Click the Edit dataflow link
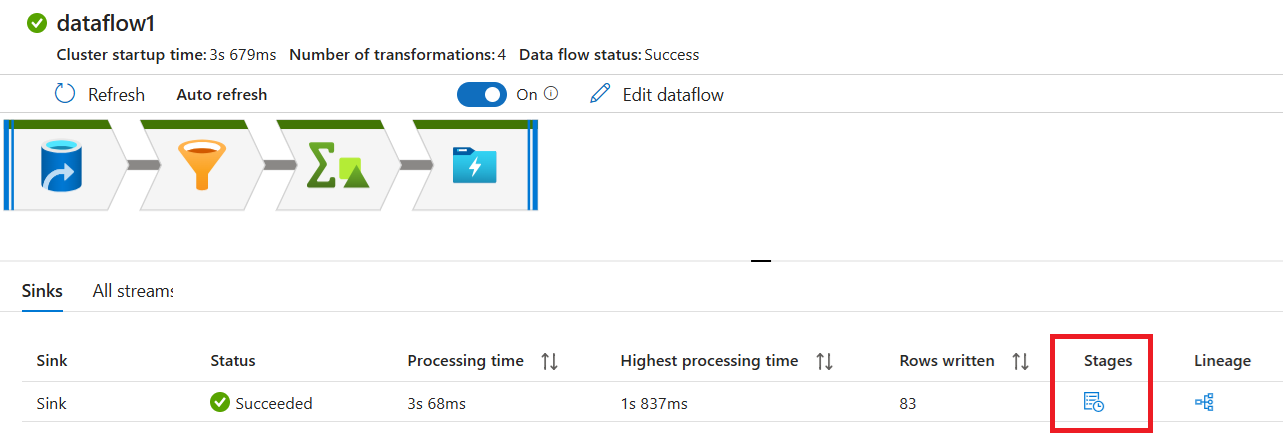This screenshot has height=446, width=1283. (672, 95)
